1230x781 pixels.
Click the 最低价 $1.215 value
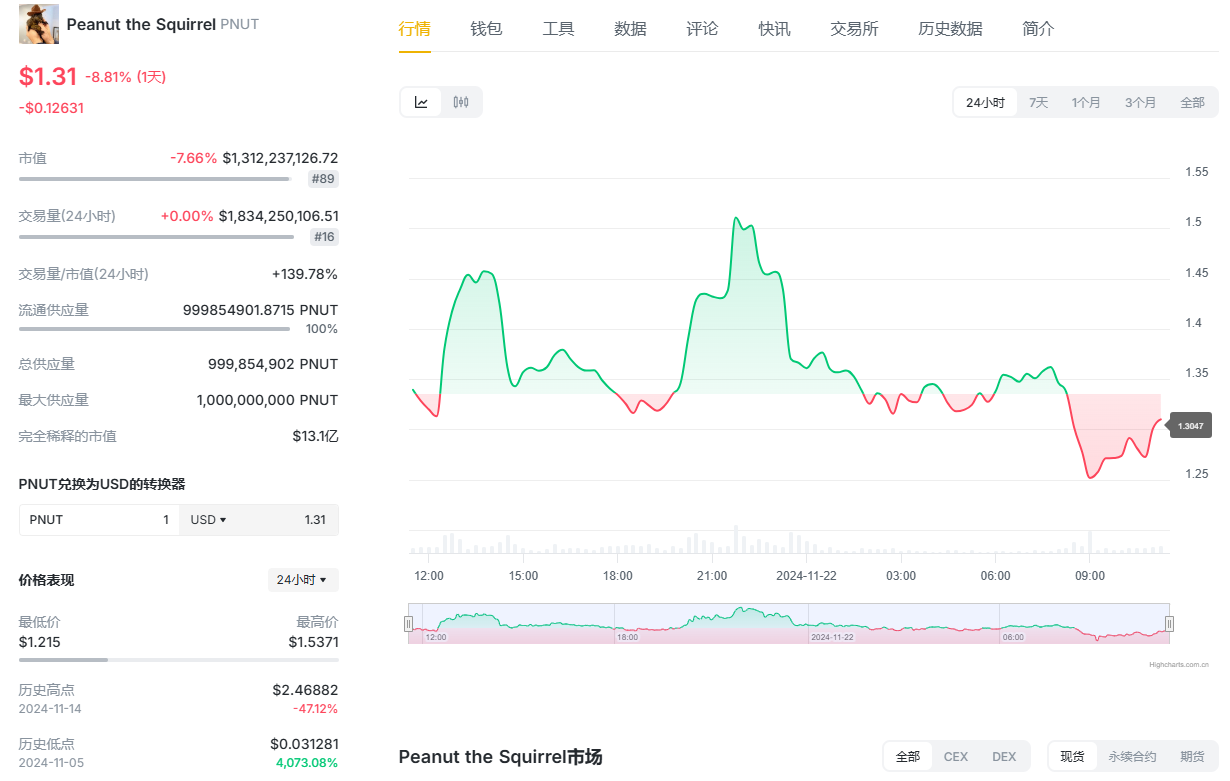[x=40, y=642]
